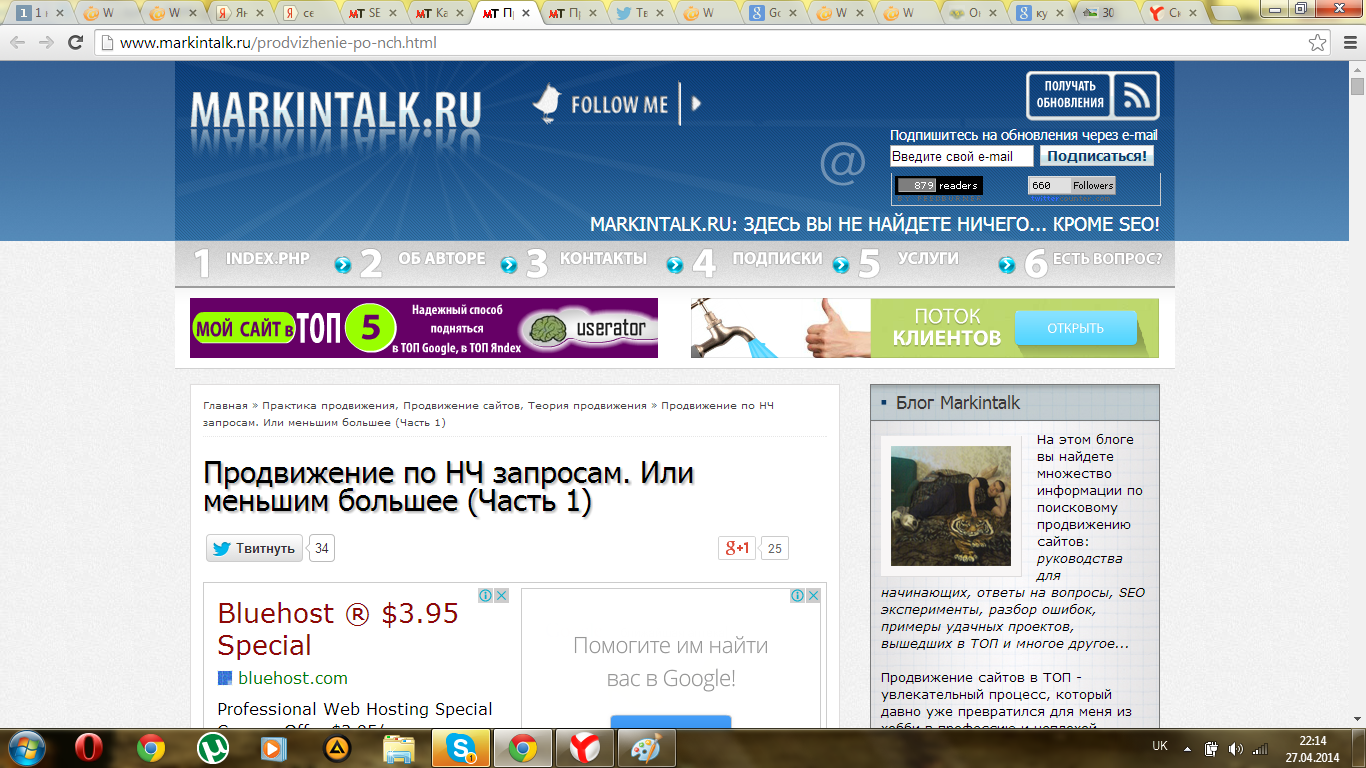Click the Твитнуть tweet button

point(254,548)
